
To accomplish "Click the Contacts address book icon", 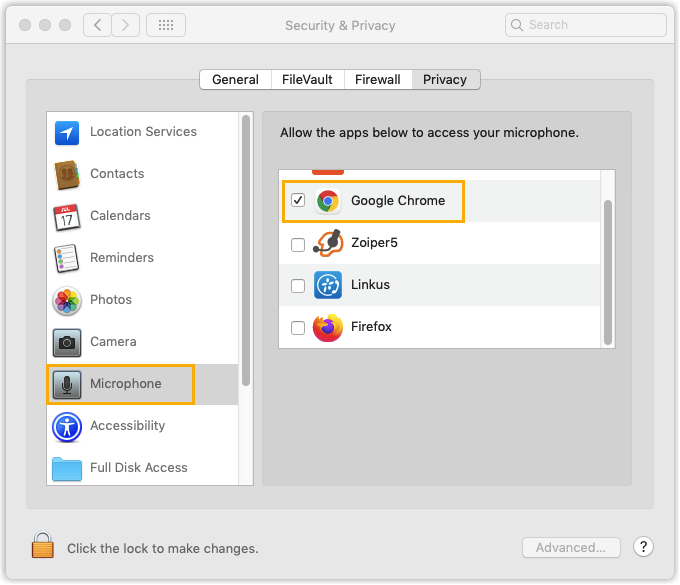I will 67,175.
